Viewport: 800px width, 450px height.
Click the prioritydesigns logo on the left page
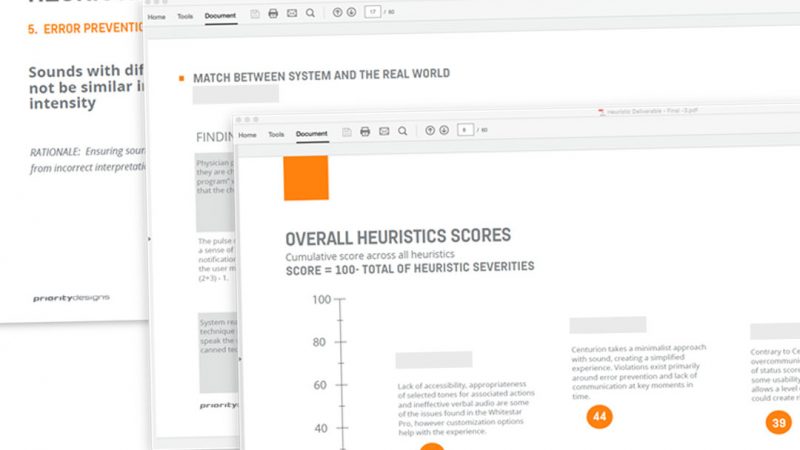[x=71, y=298]
